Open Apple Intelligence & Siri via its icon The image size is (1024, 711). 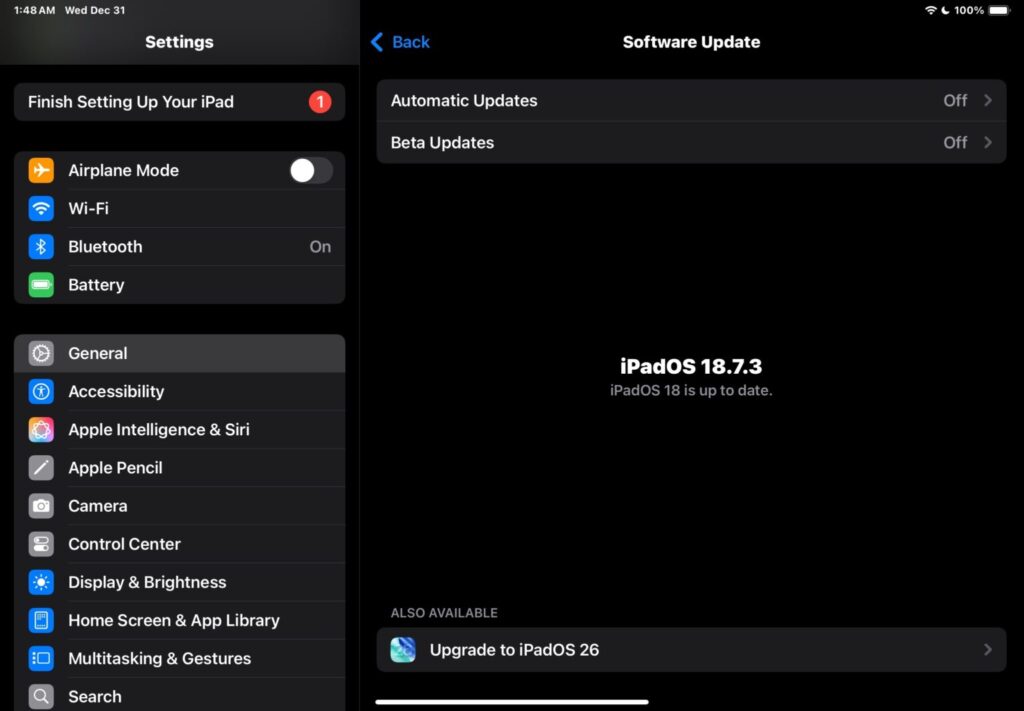(x=41, y=429)
